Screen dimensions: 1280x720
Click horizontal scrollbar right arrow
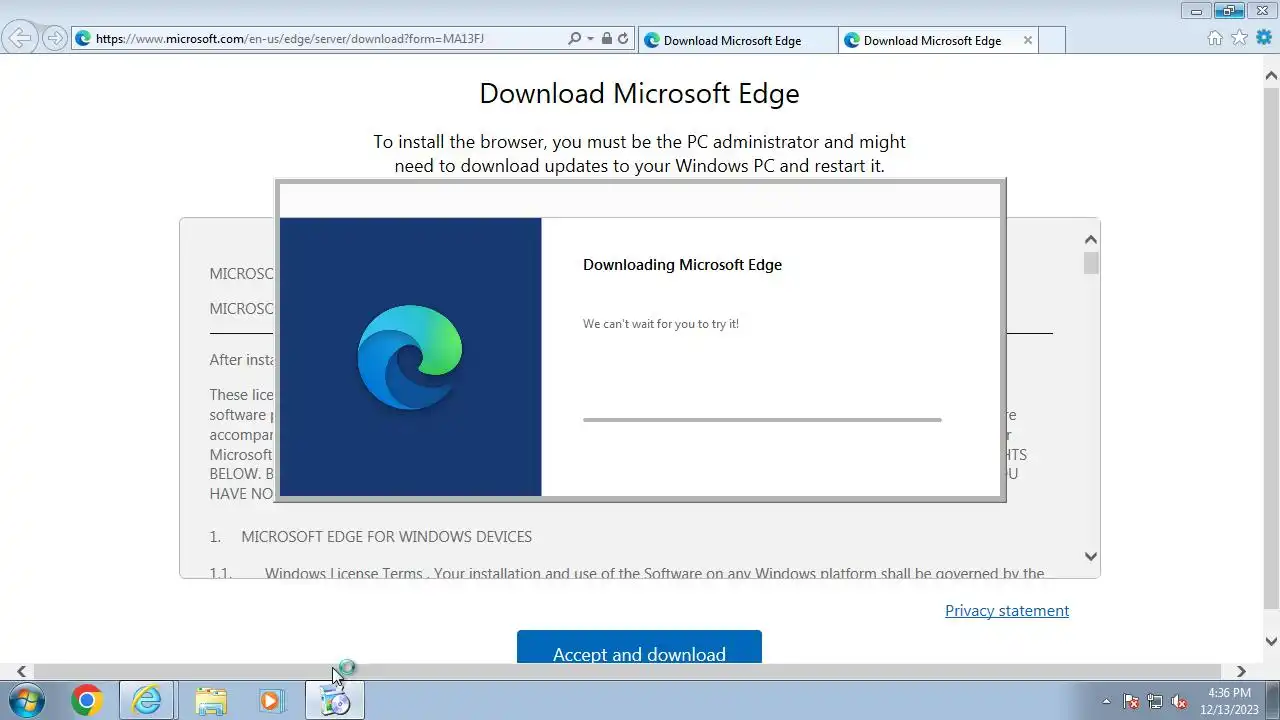[x=1241, y=672]
